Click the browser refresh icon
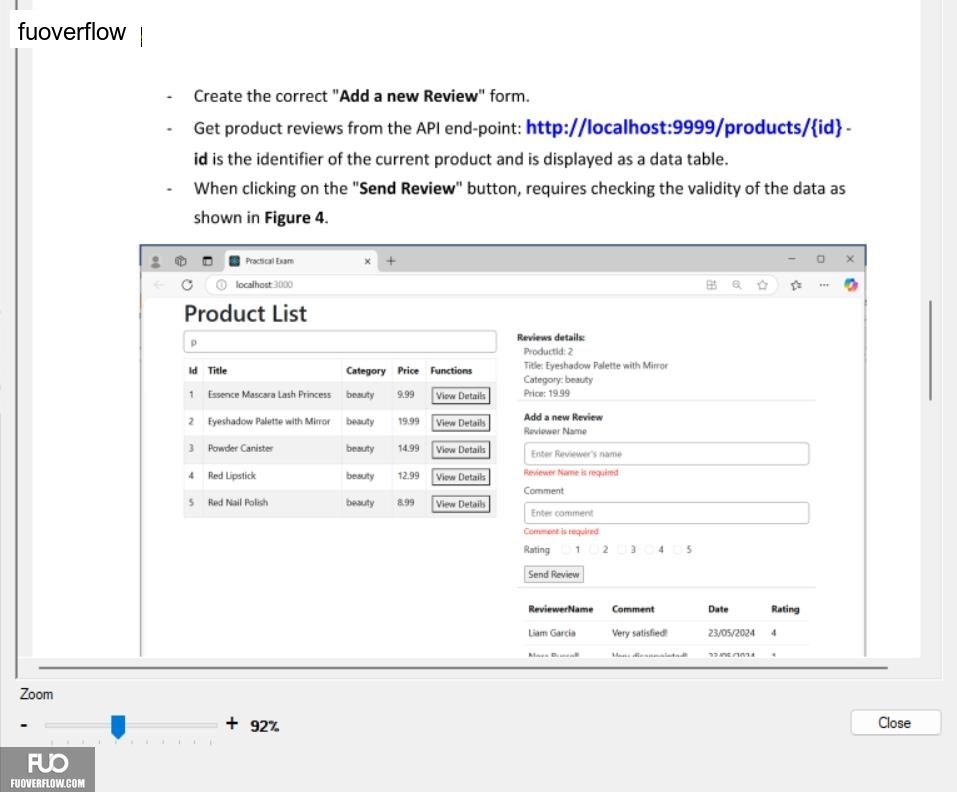Screen dimensions: 957x792 (187, 285)
